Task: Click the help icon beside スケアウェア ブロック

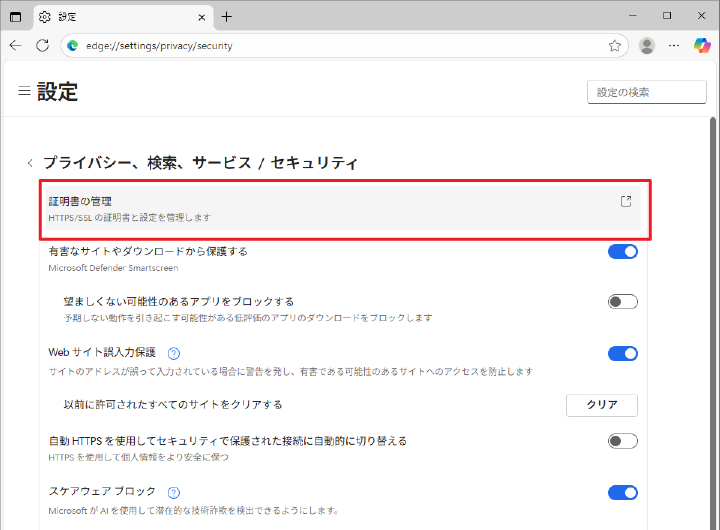Action: tap(174, 492)
